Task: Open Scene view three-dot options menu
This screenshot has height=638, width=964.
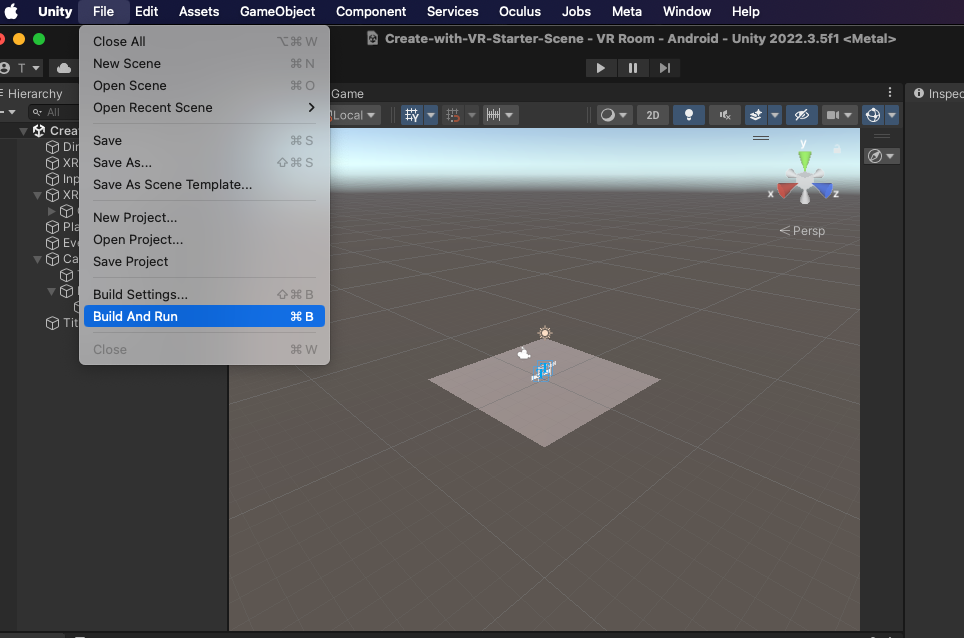Action: [890, 92]
